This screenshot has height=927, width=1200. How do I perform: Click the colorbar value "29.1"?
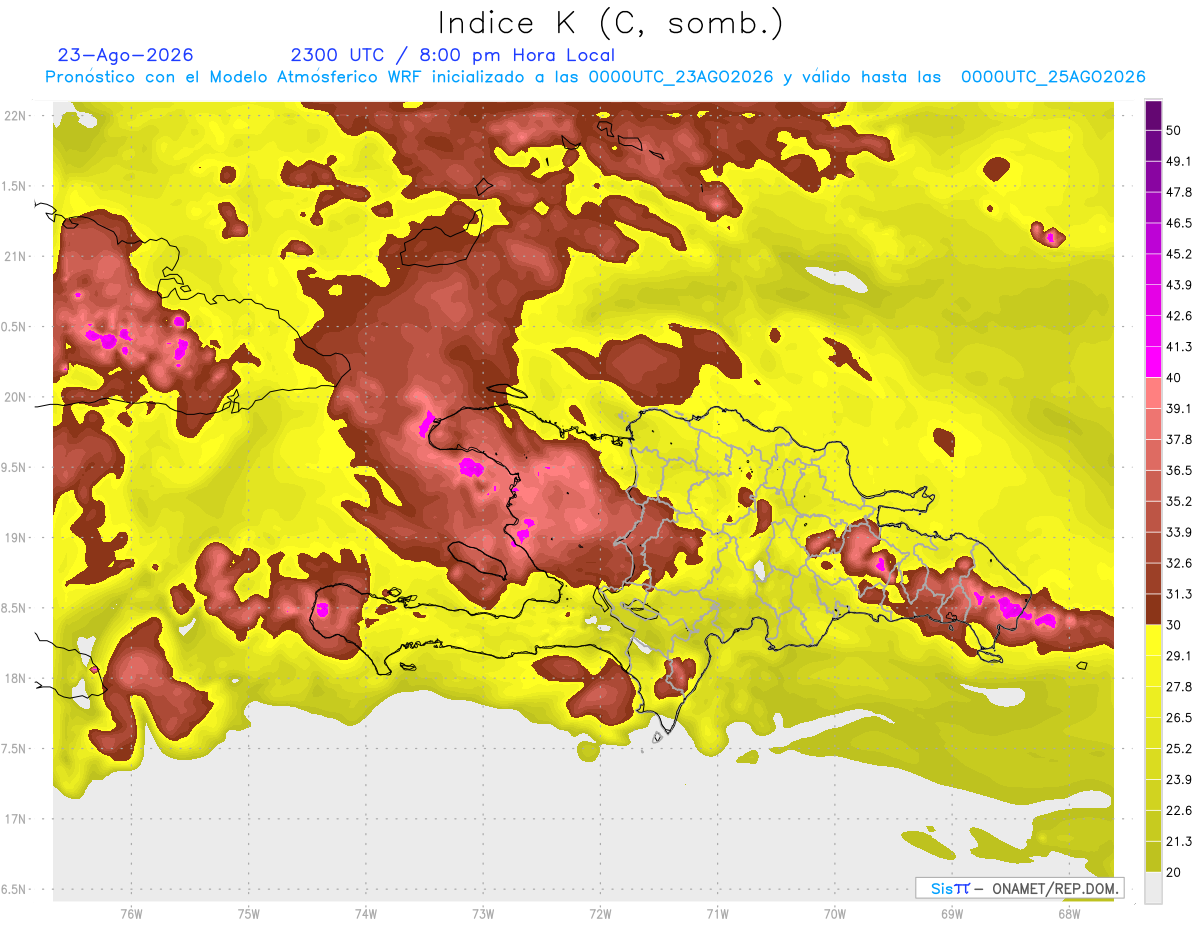coord(1180,656)
